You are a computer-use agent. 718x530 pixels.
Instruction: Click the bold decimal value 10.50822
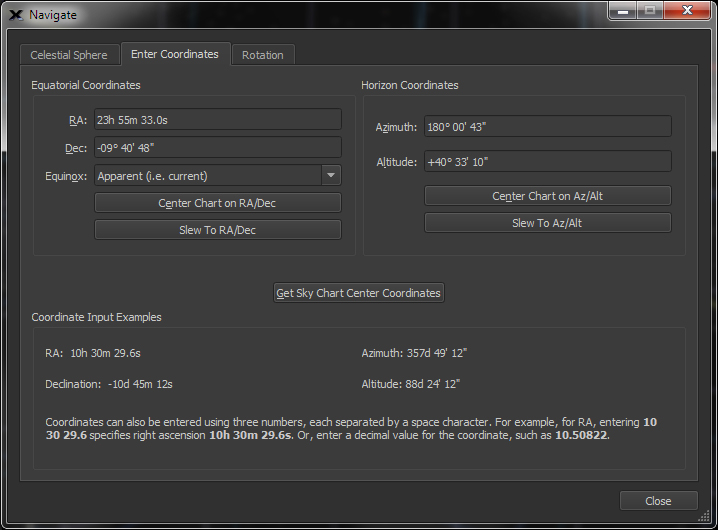[581, 435]
